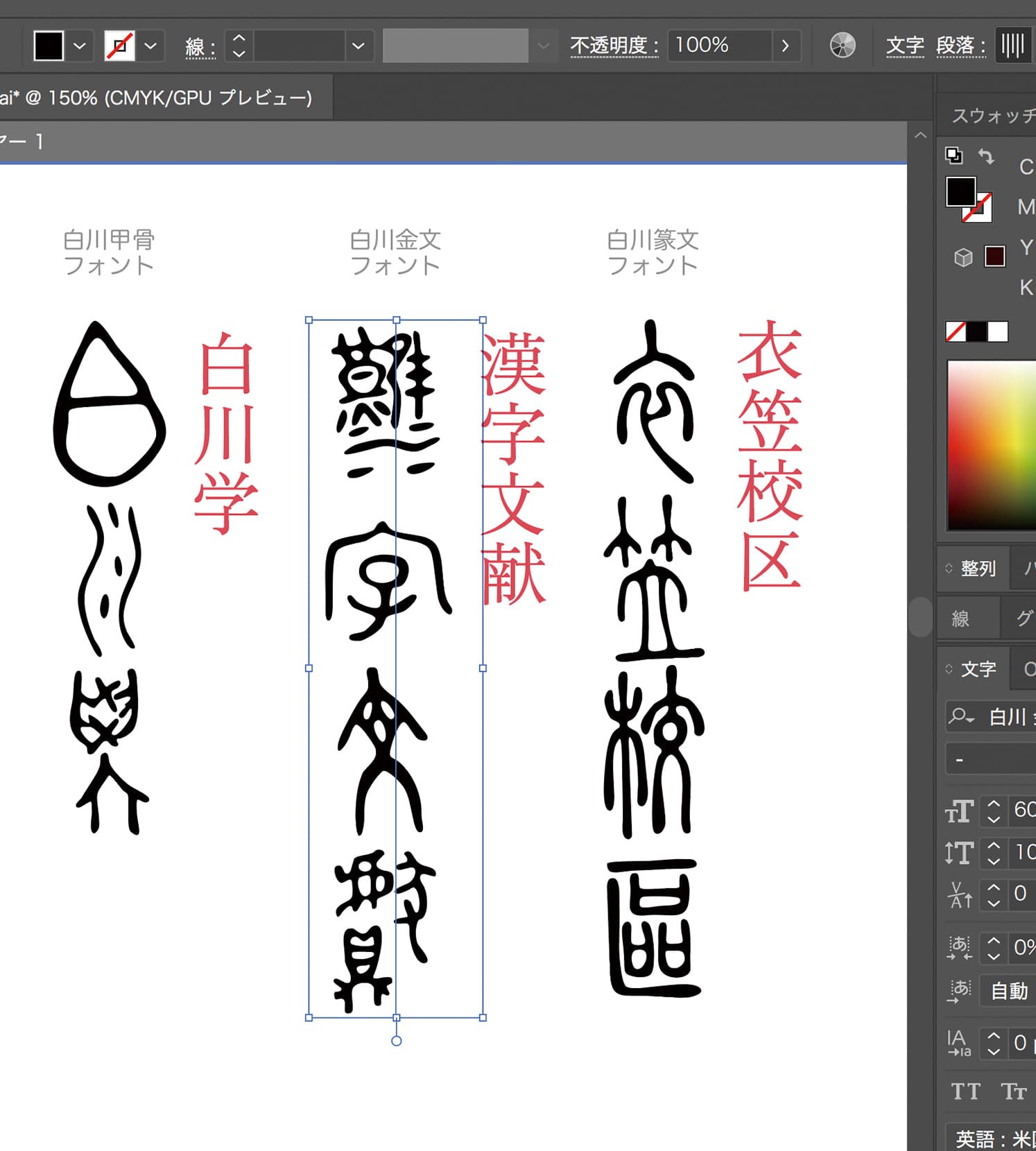1036x1151 pixels.
Task: Click the Small Caps Tt icon
Action: pyautogui.click(x=1013, y=1091)
